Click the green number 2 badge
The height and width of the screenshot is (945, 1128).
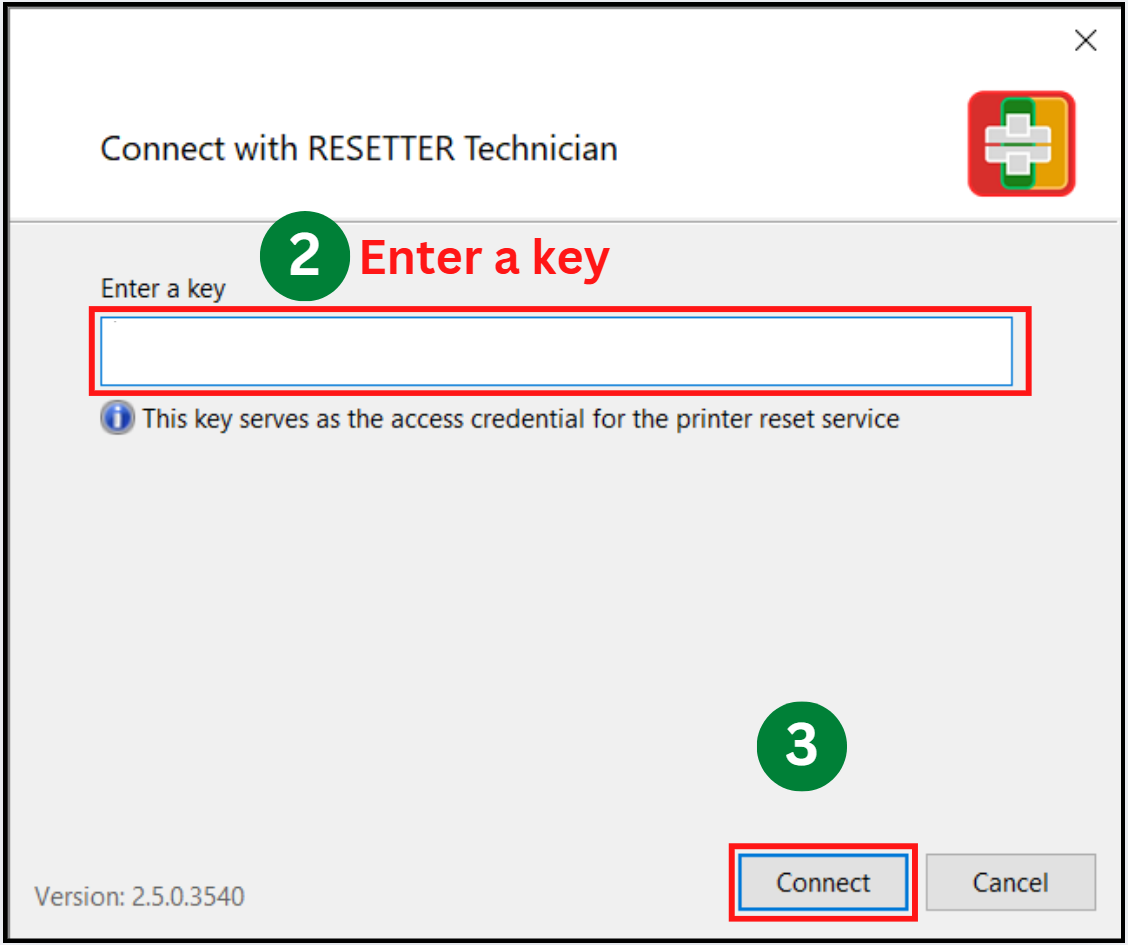pyautogui.click(x=304, y=257)
